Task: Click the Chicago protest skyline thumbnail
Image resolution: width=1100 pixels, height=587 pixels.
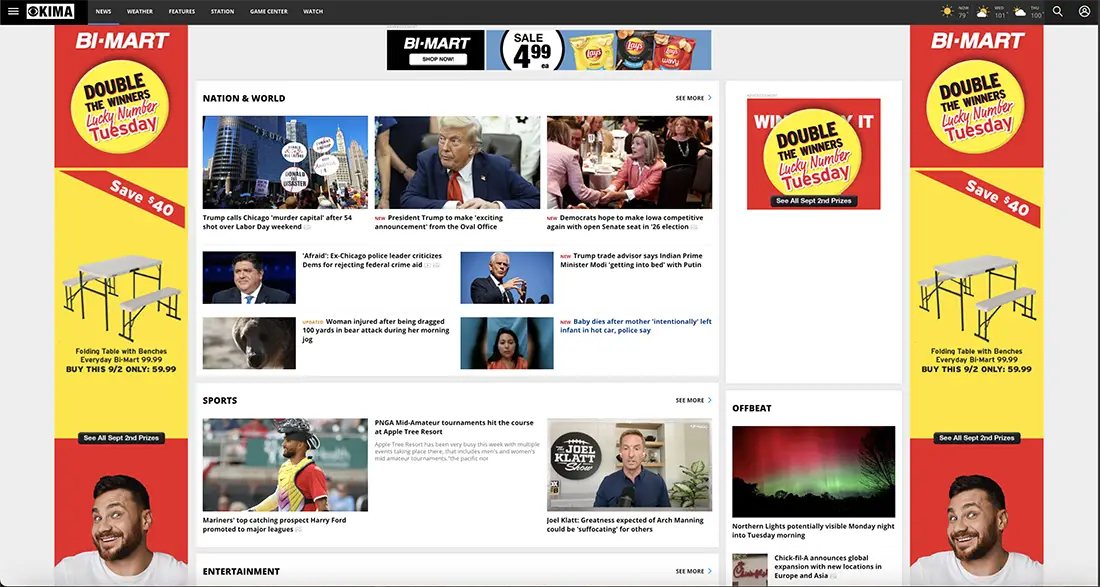Action: point(285,163)
